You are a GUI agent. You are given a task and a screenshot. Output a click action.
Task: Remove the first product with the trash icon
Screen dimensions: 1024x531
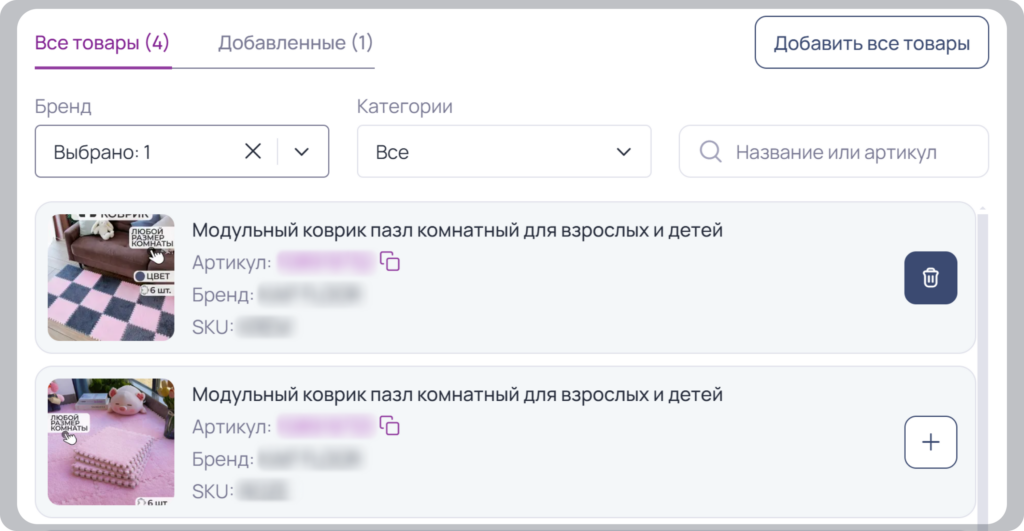[931, 278]
